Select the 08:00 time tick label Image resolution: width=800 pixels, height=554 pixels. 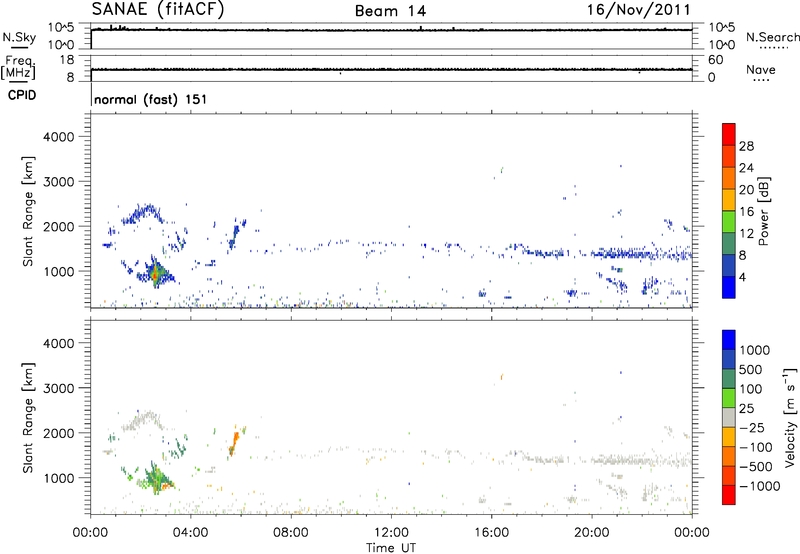coord(290,533)
